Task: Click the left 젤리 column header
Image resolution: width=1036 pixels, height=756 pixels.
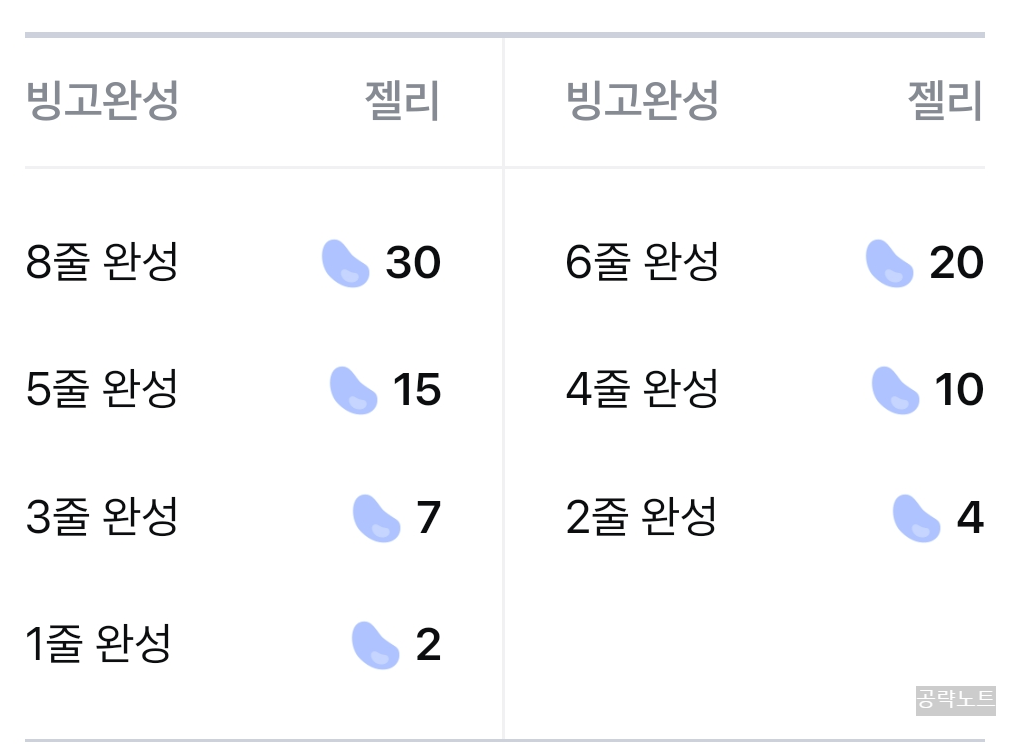Action: click(x=402, y=101)
